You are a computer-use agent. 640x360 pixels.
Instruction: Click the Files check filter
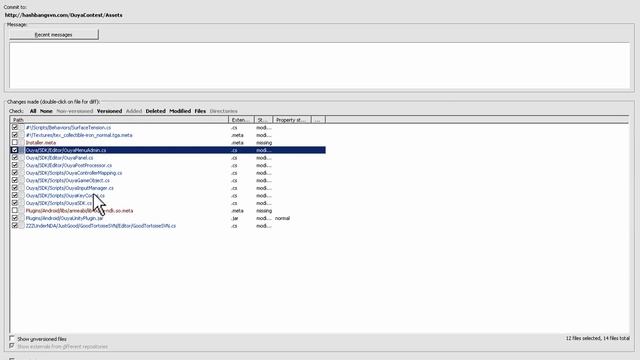[200, 111]
